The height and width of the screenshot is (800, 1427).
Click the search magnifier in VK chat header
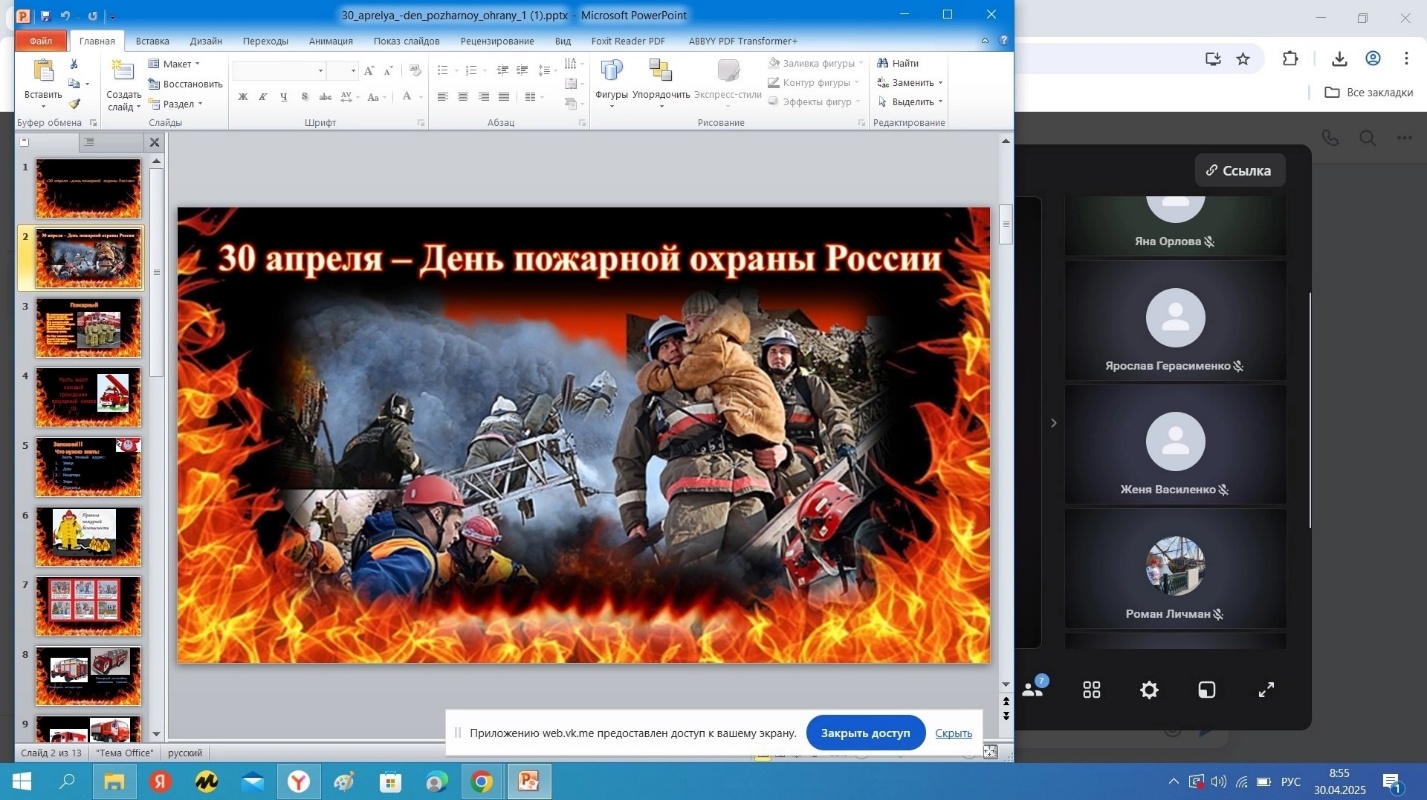point(1367,138)
